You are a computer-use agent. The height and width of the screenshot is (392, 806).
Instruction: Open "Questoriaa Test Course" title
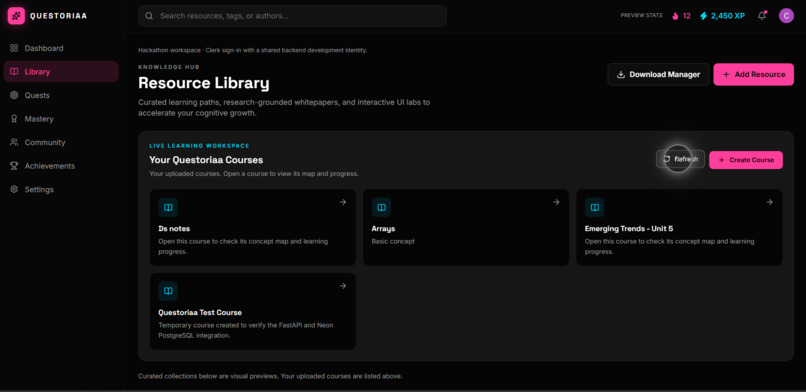click(200, 312)
